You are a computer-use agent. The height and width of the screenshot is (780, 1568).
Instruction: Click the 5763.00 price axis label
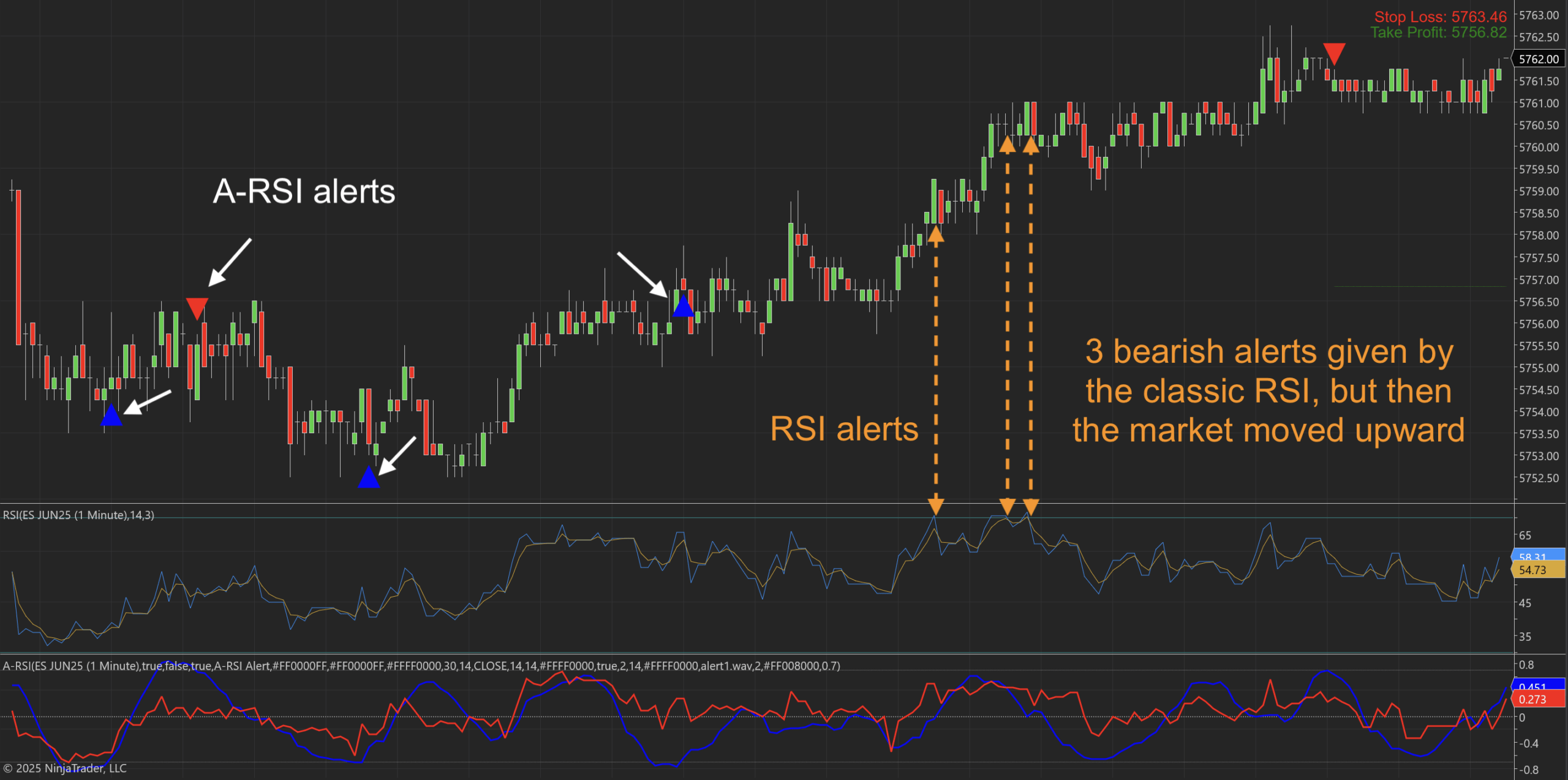point(1539,15)
